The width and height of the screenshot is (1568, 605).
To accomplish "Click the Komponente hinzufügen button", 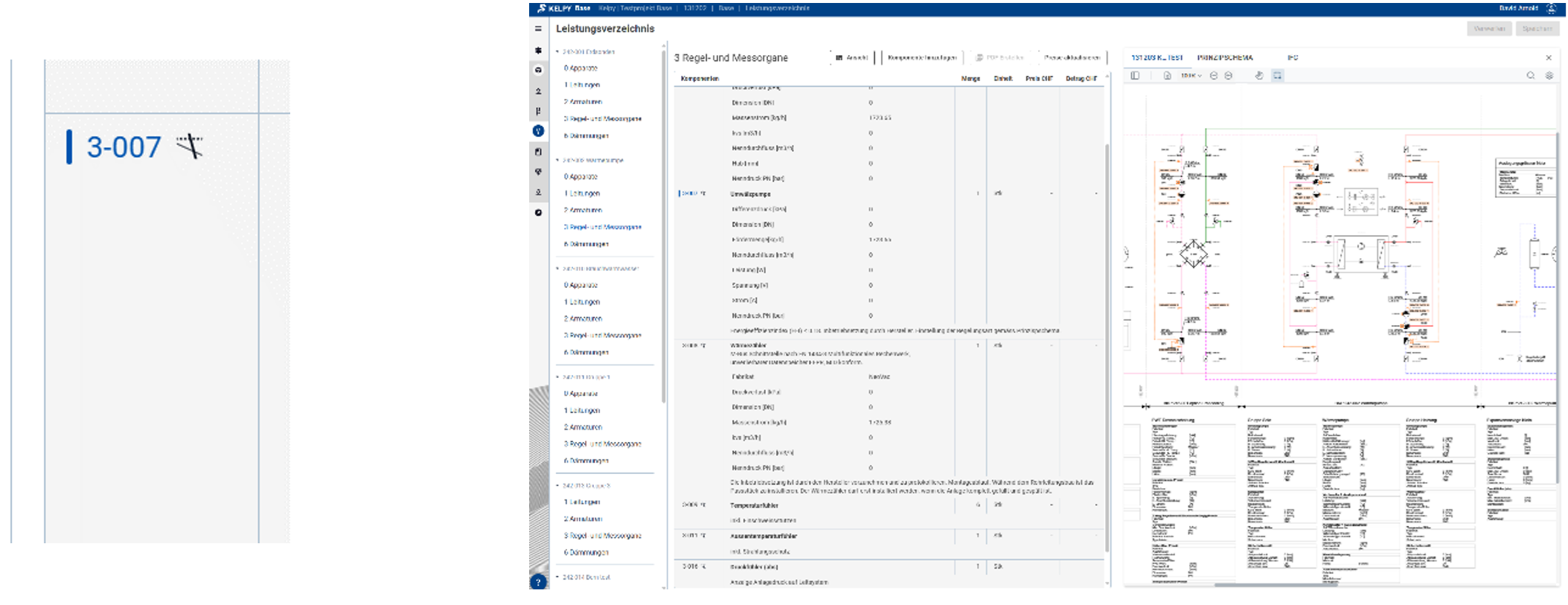I will pyautogui.click(x=921, y=57).
